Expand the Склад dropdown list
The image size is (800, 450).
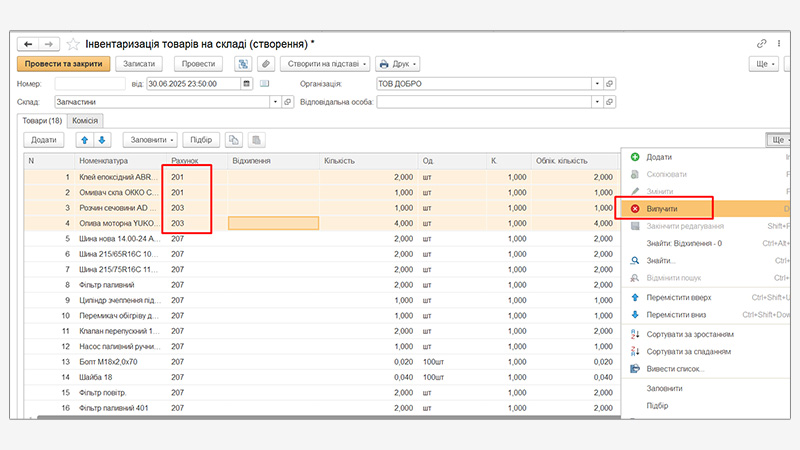275,102
